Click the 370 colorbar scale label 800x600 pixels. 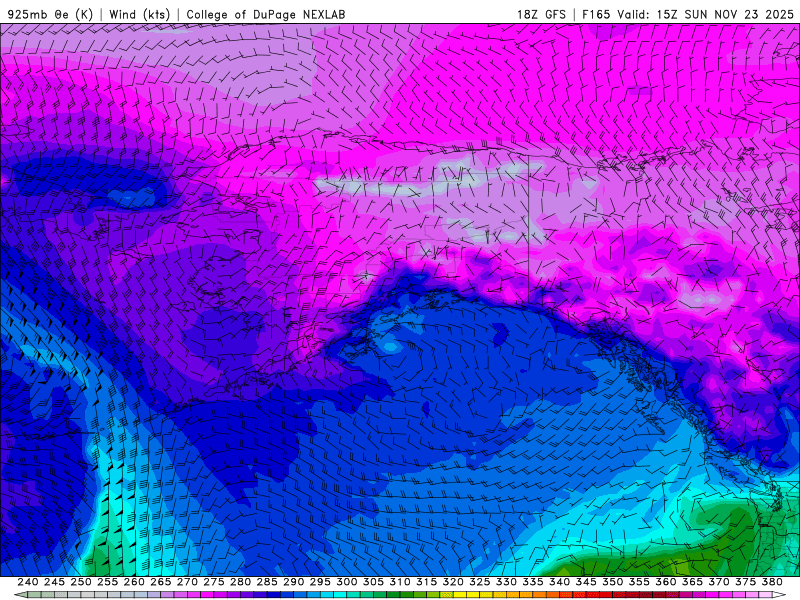click(718, 582)
